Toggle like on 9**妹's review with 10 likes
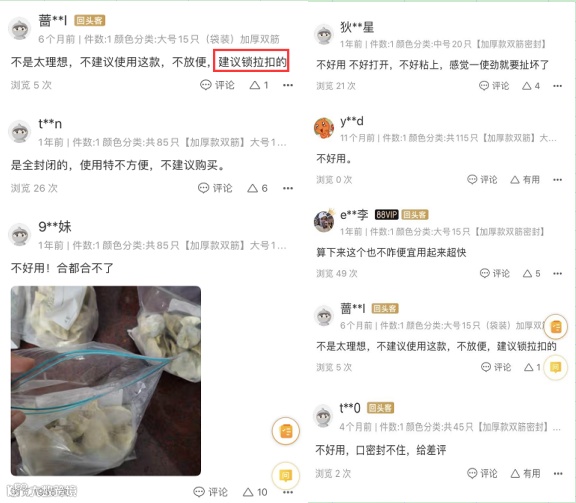The height and width of the screenshot is (503, 576). [255, 492]
